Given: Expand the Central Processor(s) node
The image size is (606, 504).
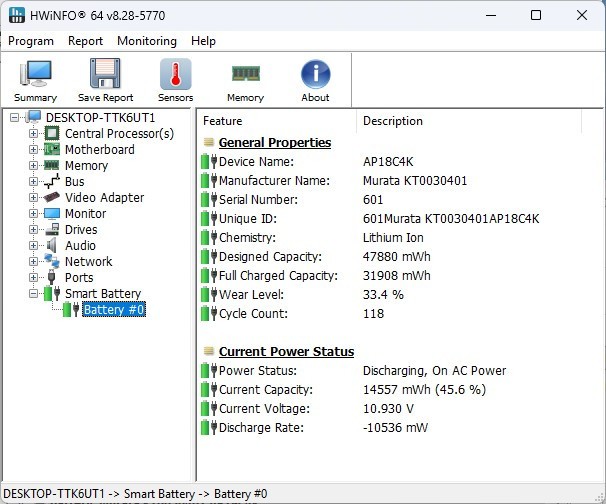Looking at the screenshot, I should (34, 133).
